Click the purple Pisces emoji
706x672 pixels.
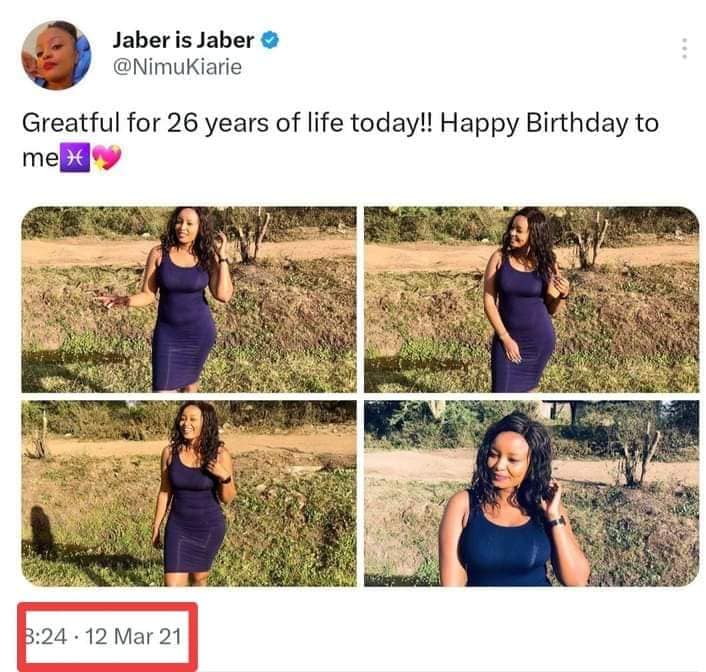(x=74, y=158)
